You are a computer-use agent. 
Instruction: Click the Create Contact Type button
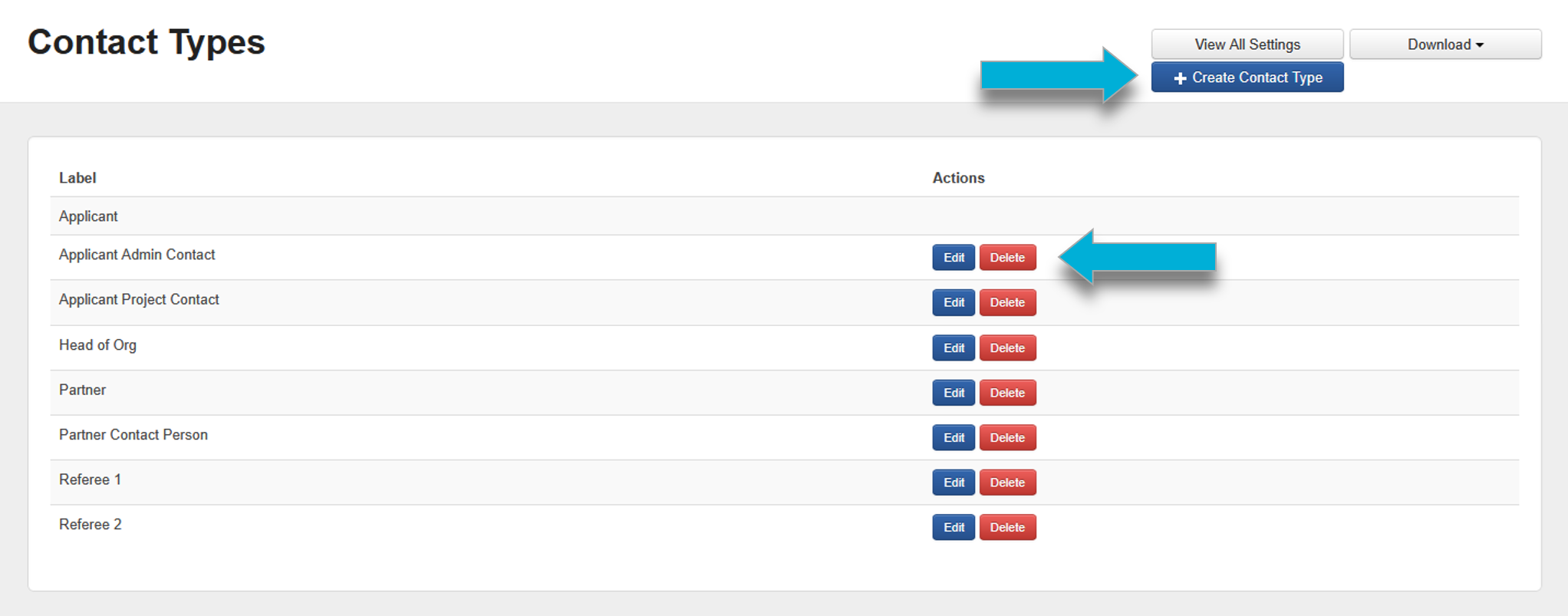[1247, 77]
